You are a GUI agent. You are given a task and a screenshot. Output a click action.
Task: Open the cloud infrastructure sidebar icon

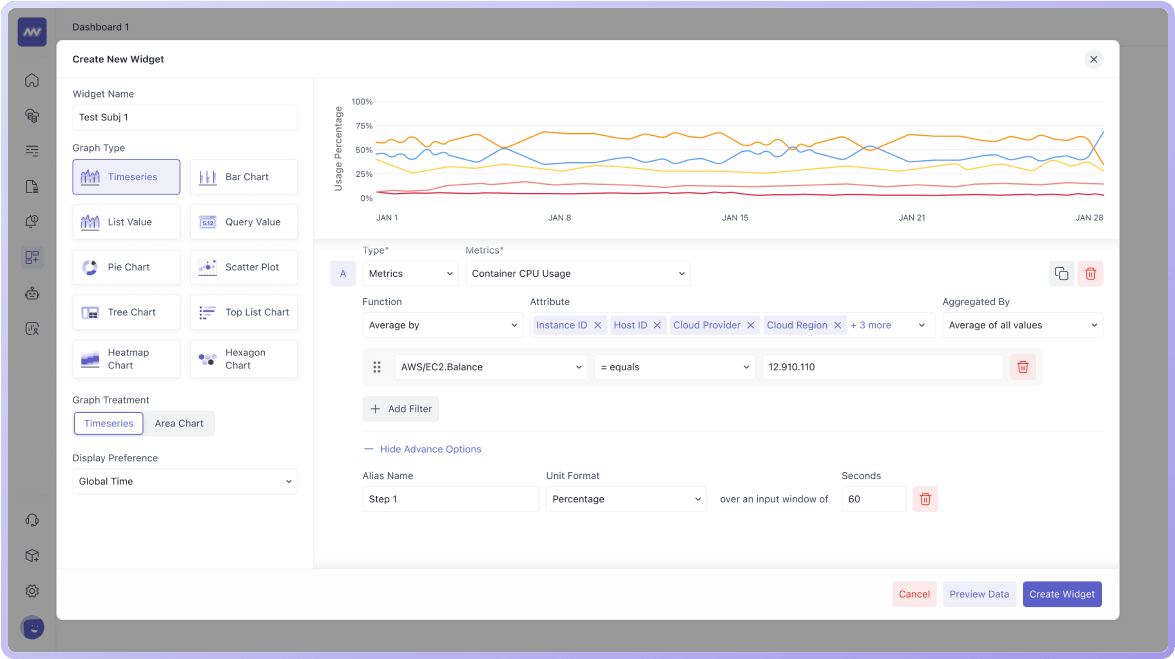tap(31, 115)
